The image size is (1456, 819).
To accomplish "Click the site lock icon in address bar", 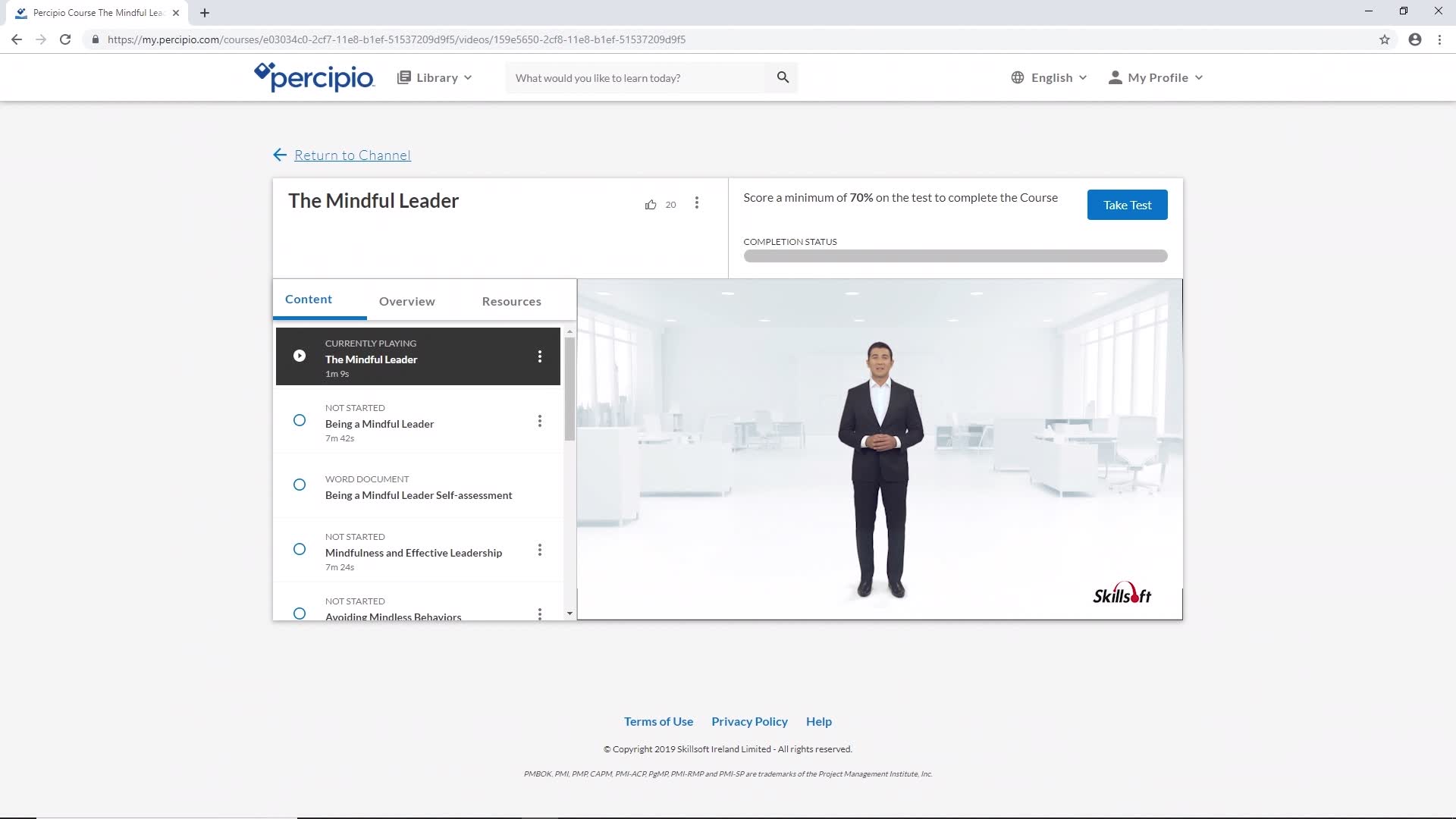I will tap(96, 39).
